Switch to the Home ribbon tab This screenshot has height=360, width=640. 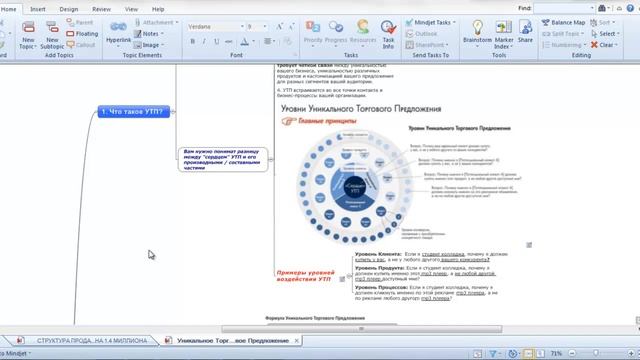pos(8,9)
